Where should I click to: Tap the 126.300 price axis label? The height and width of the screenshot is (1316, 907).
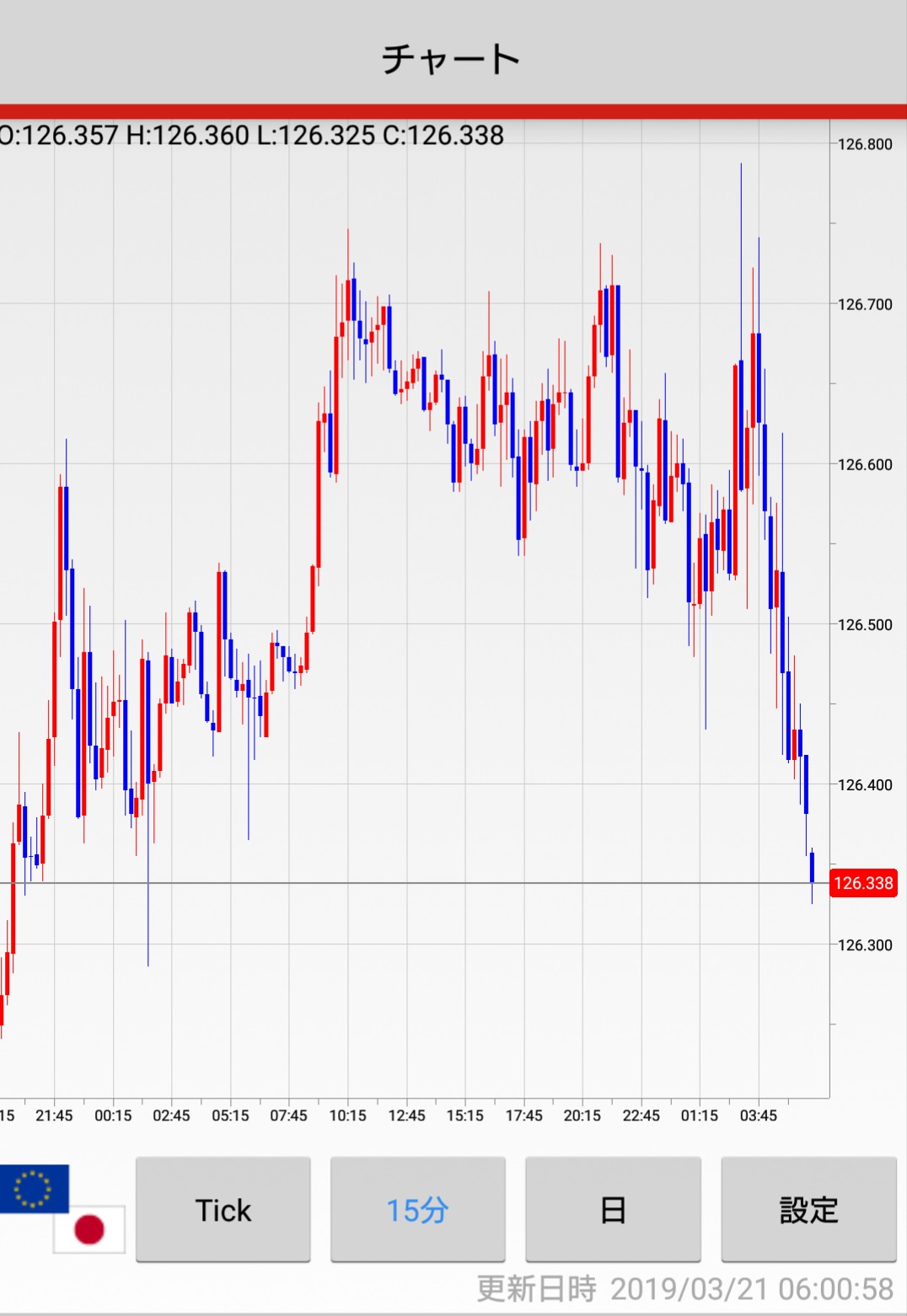coord(864,944)
